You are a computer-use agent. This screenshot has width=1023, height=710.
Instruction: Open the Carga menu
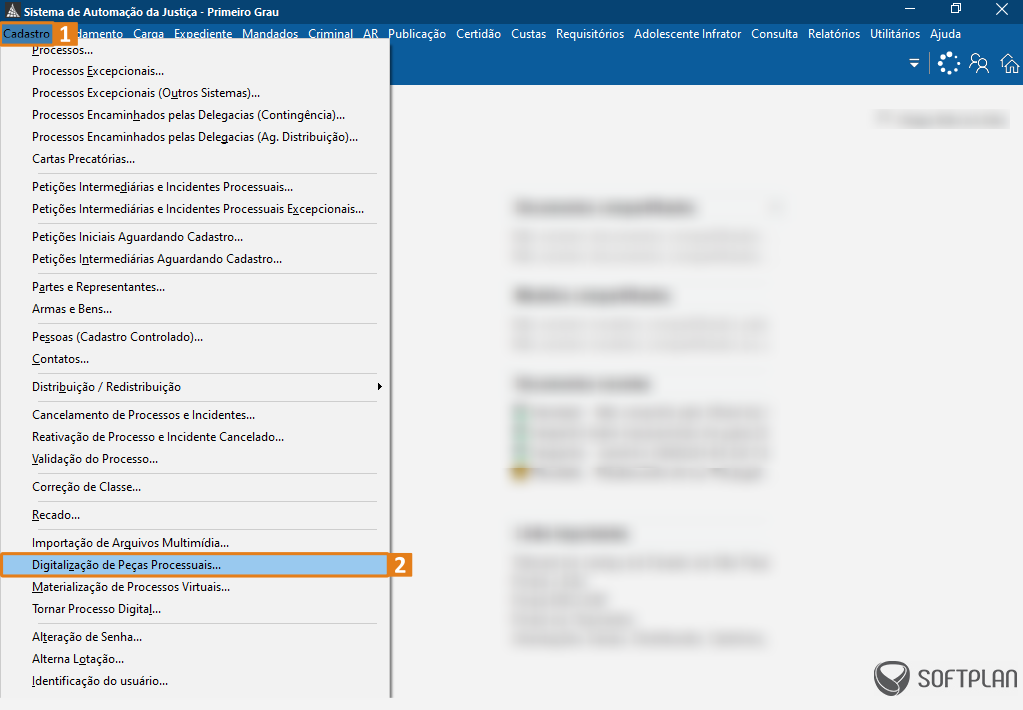149,34
